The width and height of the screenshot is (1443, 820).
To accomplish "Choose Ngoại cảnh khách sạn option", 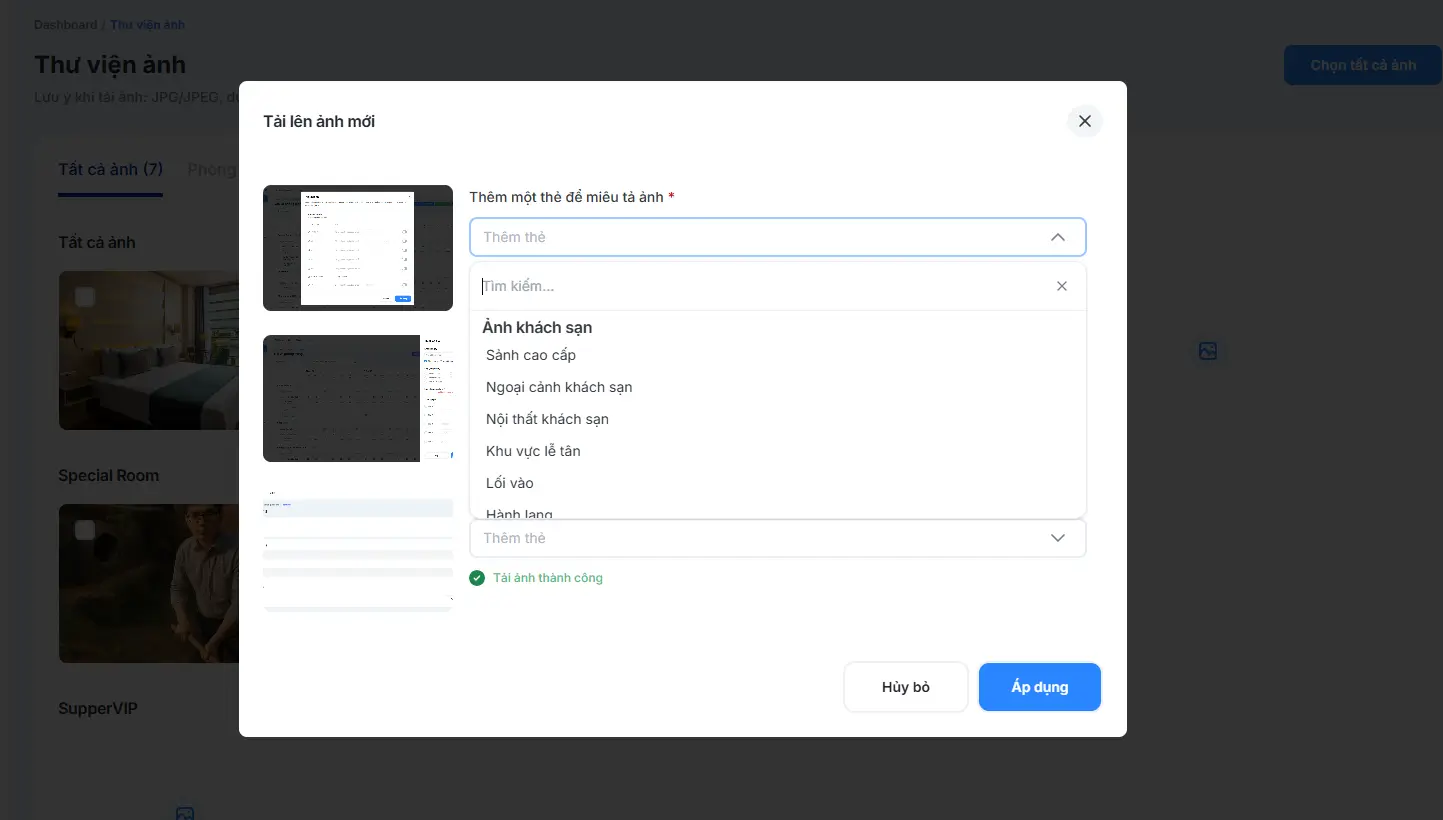I will pos(559,387).
